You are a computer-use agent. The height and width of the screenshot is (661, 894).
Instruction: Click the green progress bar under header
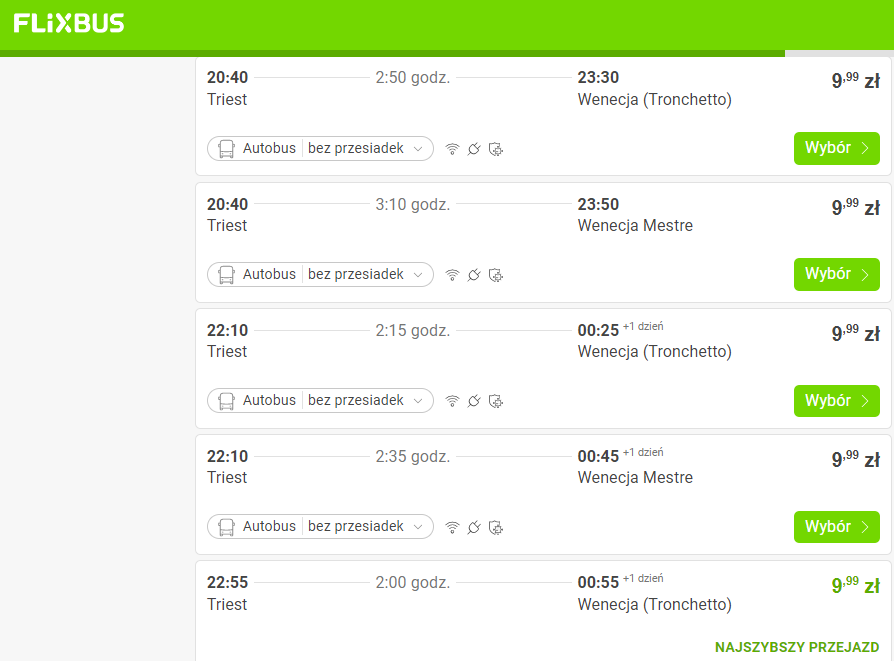point(392,53)
